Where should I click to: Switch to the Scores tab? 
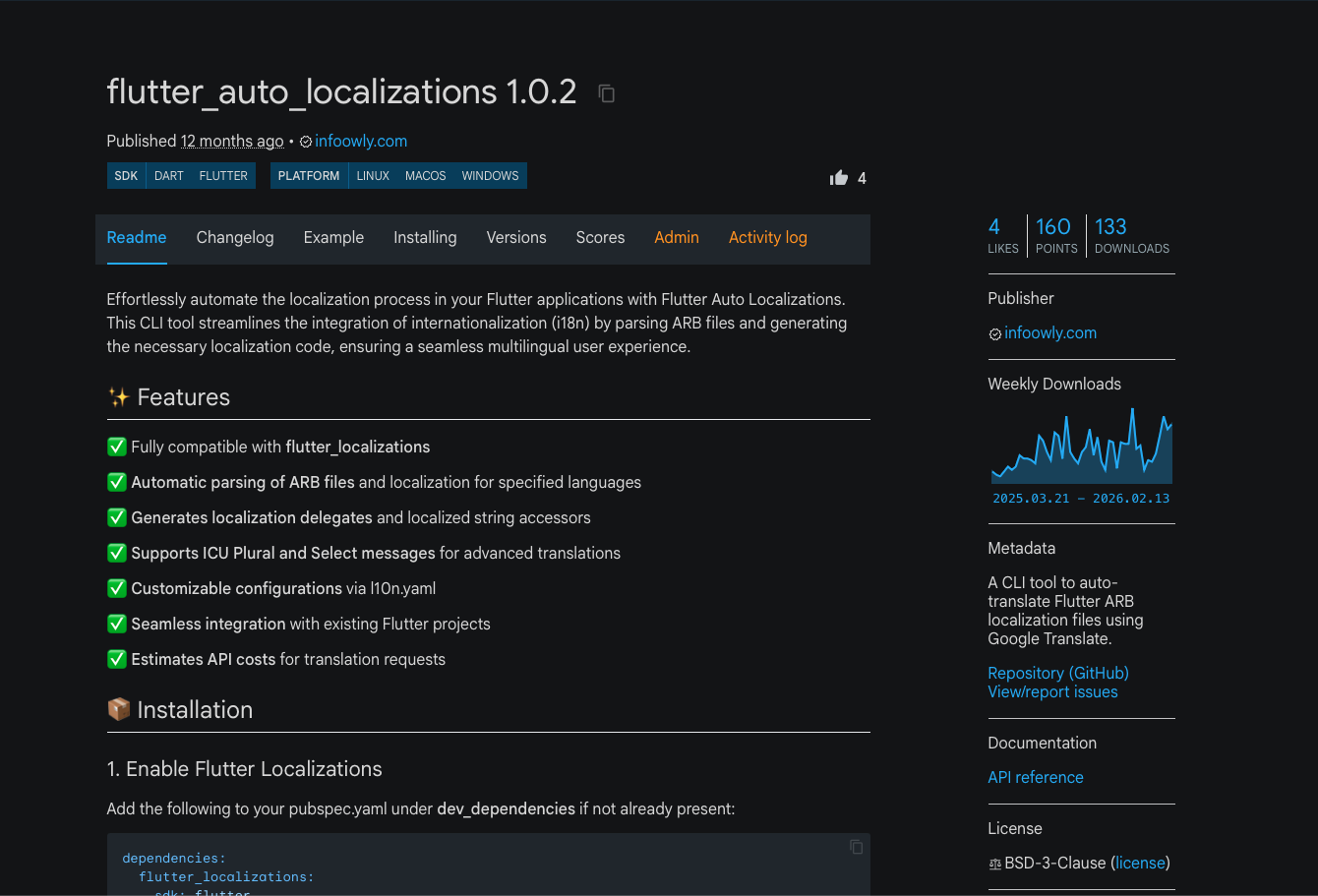[x=600, y=237]
